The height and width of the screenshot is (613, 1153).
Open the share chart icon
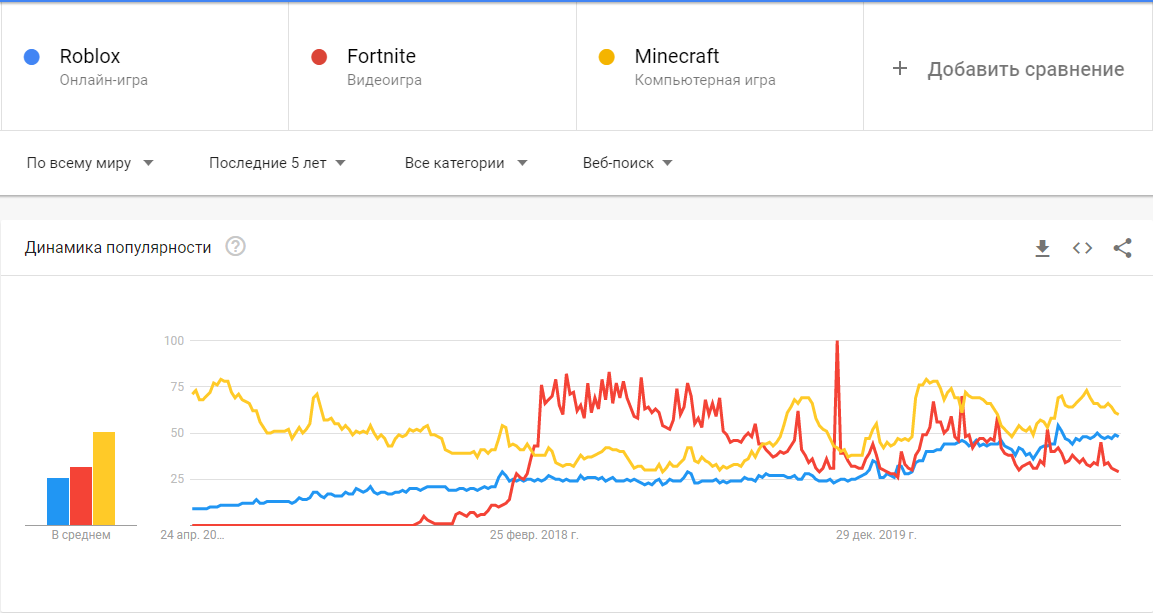tap(1122, 248)
